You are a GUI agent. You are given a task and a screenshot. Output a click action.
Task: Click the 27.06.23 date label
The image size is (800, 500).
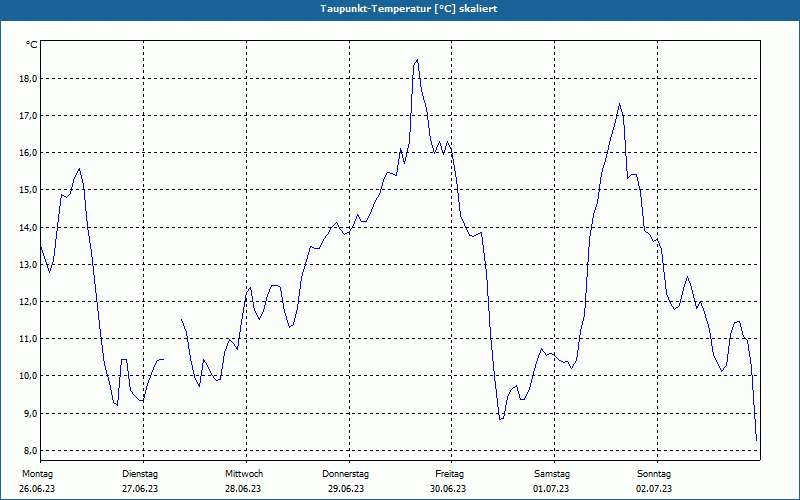(x=140, y=489)
